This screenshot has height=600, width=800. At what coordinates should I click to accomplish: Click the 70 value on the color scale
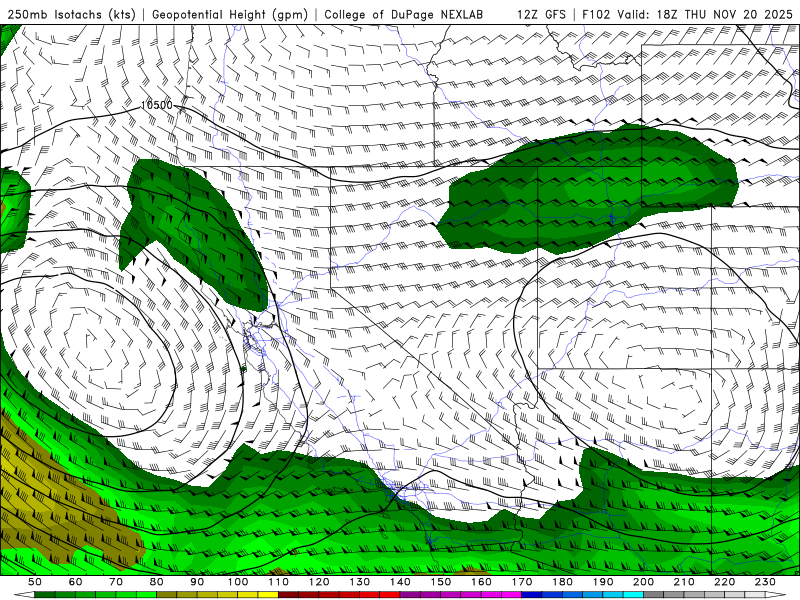(x=116, y=582)
